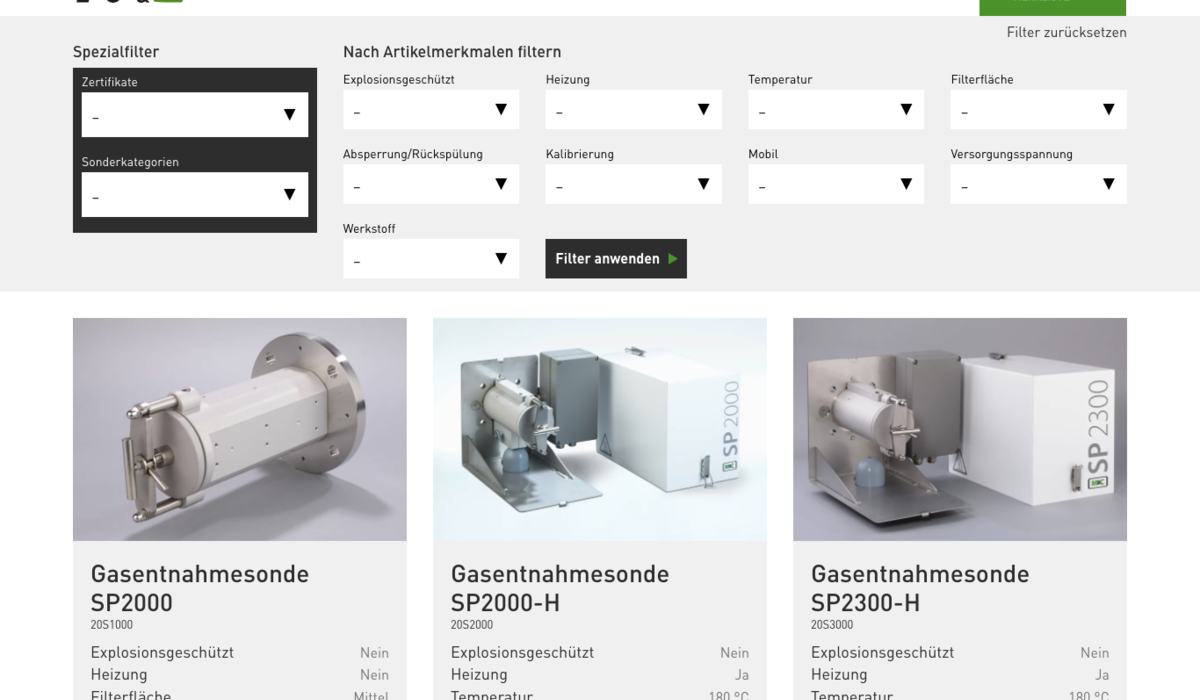Open the Gasentnahmesonde SP2000 title link
1200x700 pixels.
coord(199,588)
